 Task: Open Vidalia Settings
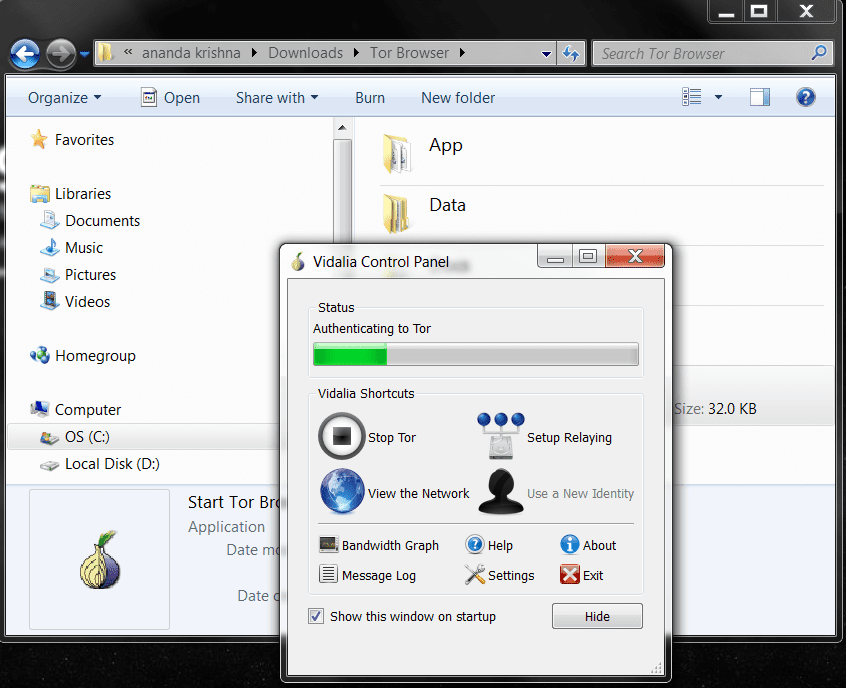(x=500, y=575)
